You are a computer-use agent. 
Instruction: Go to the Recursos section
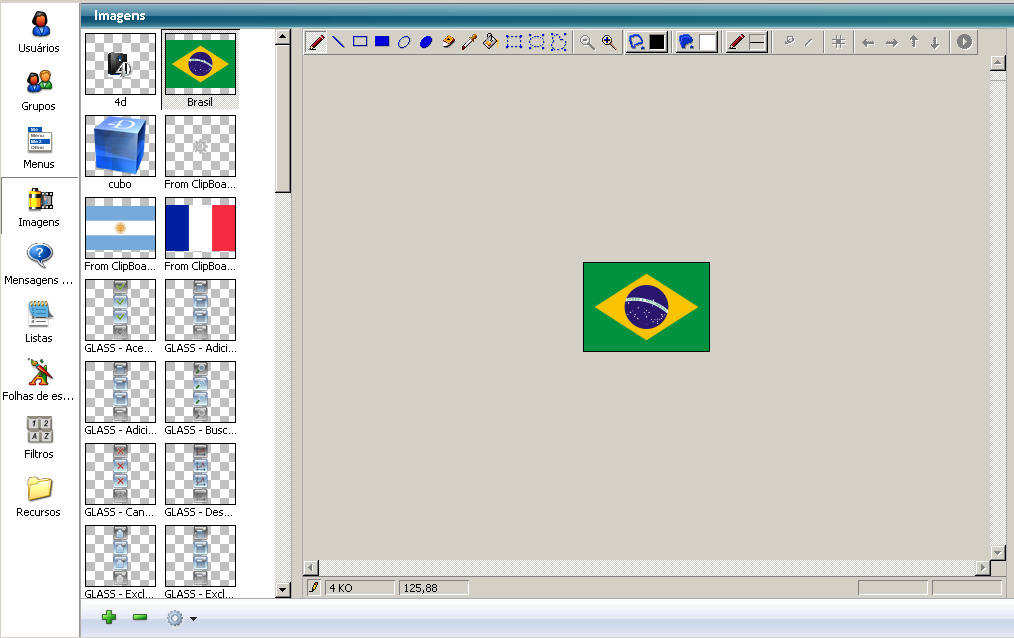coord(39,496)
